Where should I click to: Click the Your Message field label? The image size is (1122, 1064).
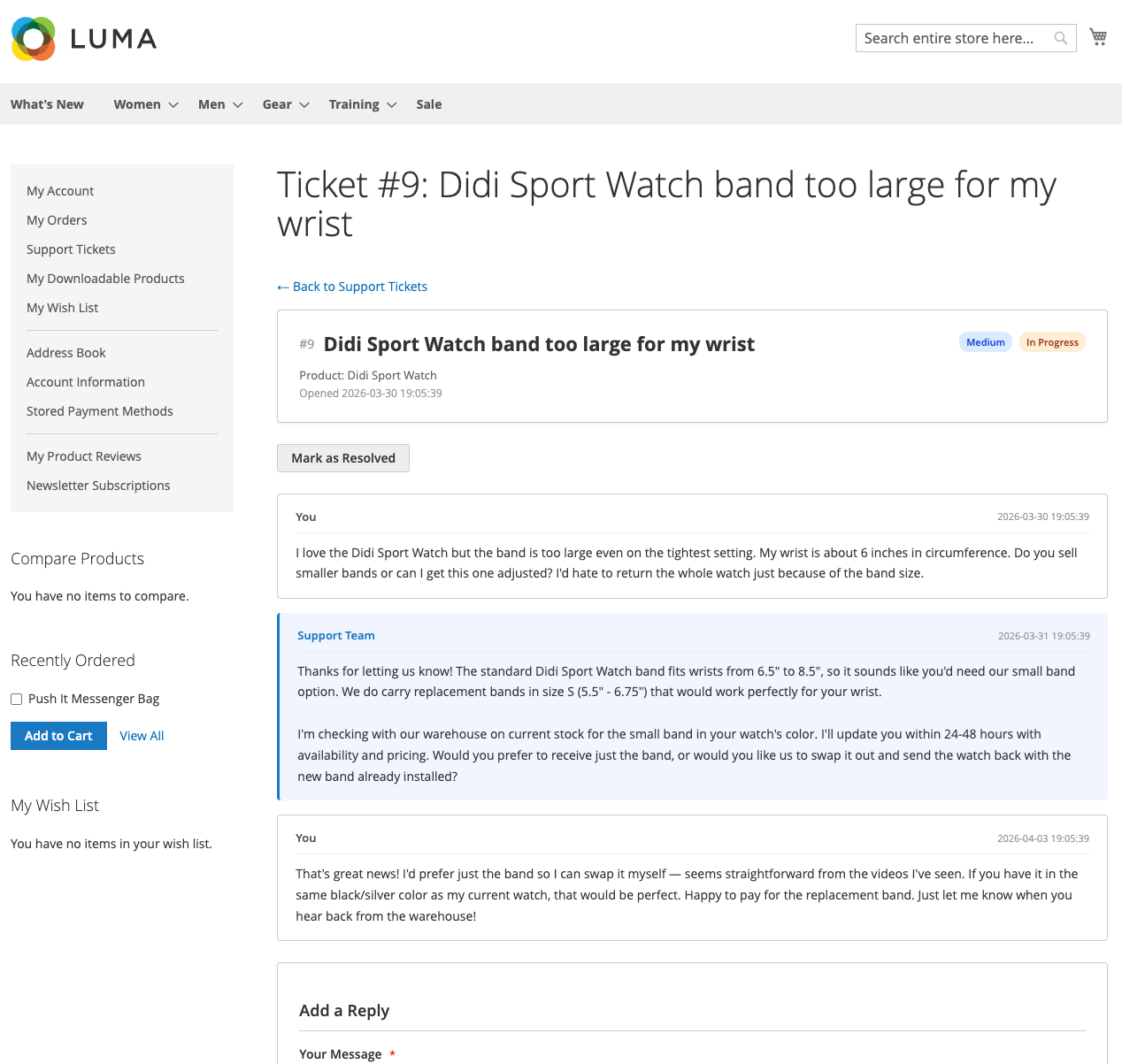(341, 1054)
